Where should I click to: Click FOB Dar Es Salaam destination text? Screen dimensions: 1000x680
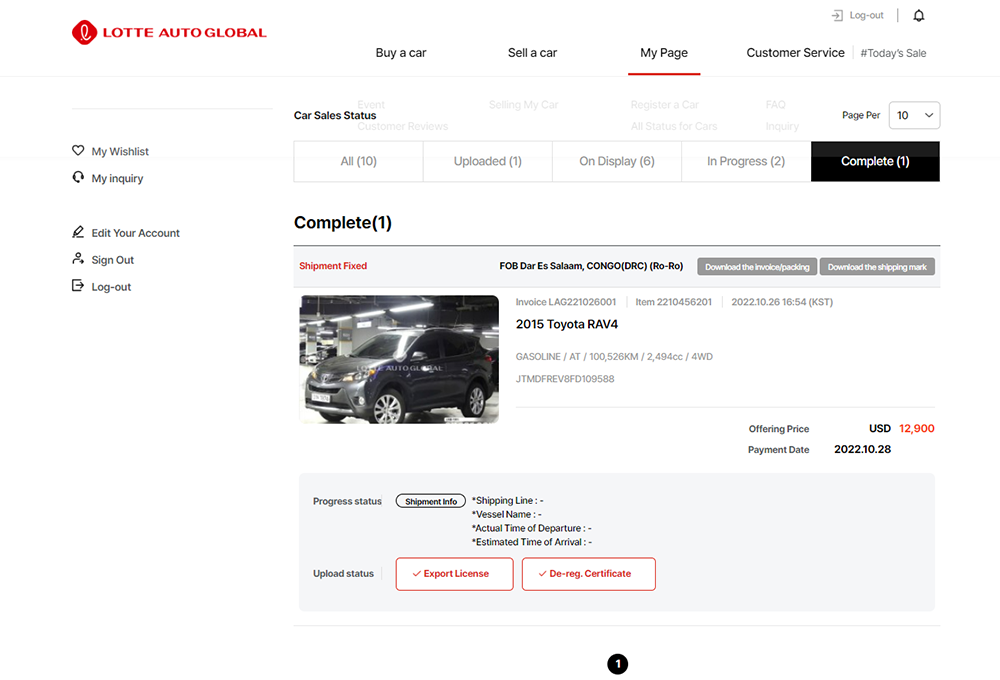point(591,266)
